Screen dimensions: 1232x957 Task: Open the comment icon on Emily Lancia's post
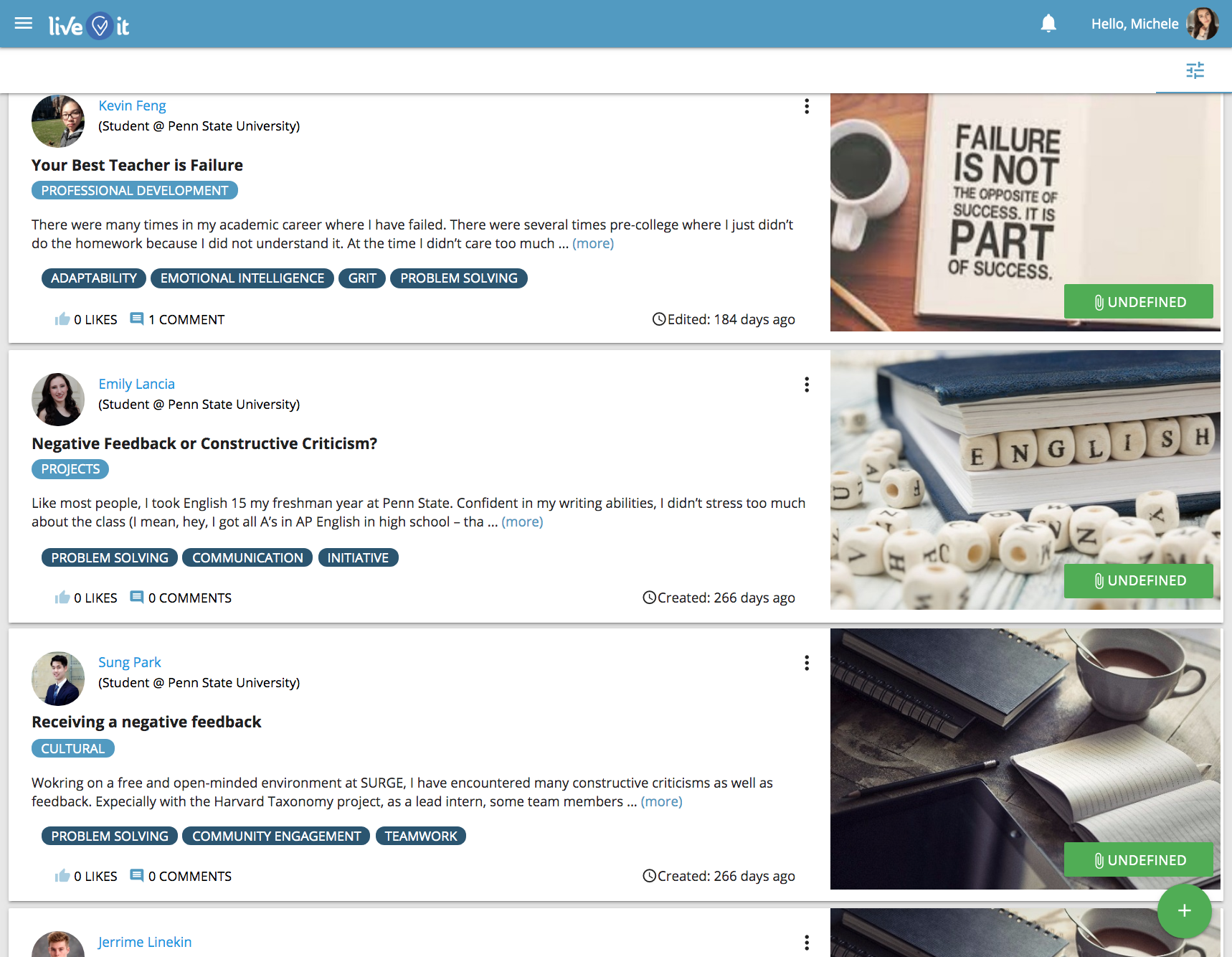point(136,598)
